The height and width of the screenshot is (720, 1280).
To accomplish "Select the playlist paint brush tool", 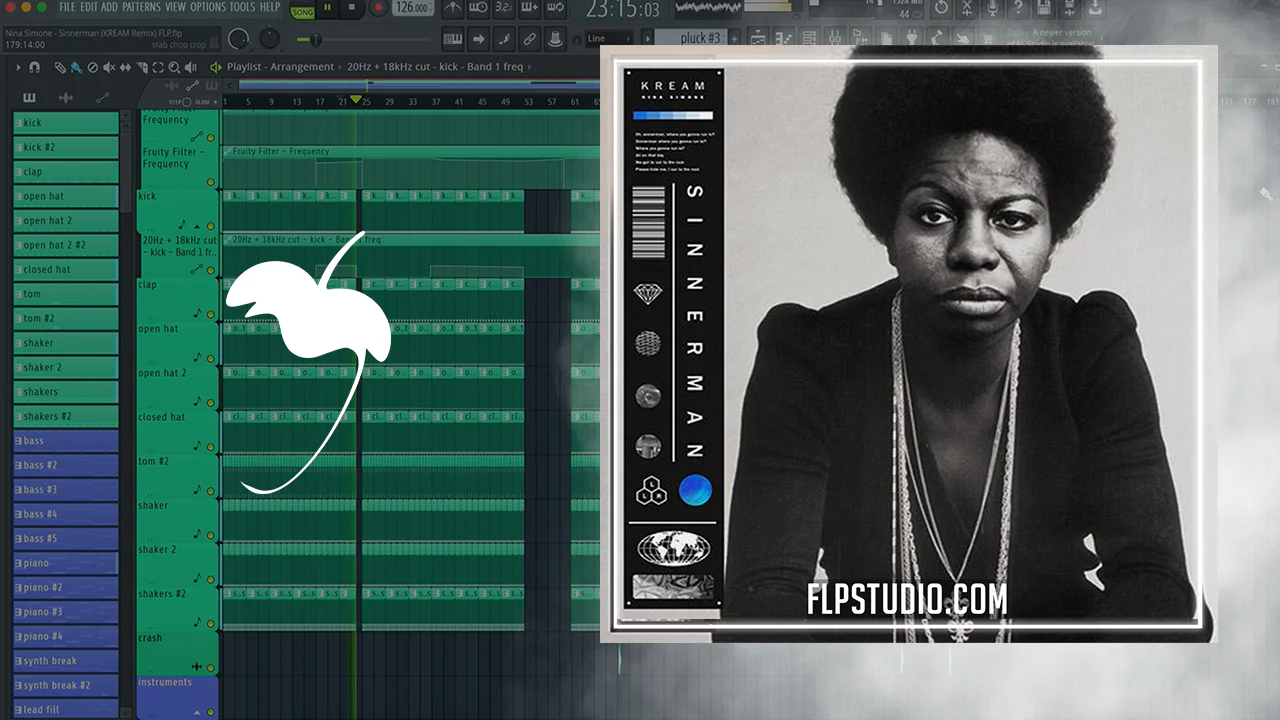I will pos(76,67).
